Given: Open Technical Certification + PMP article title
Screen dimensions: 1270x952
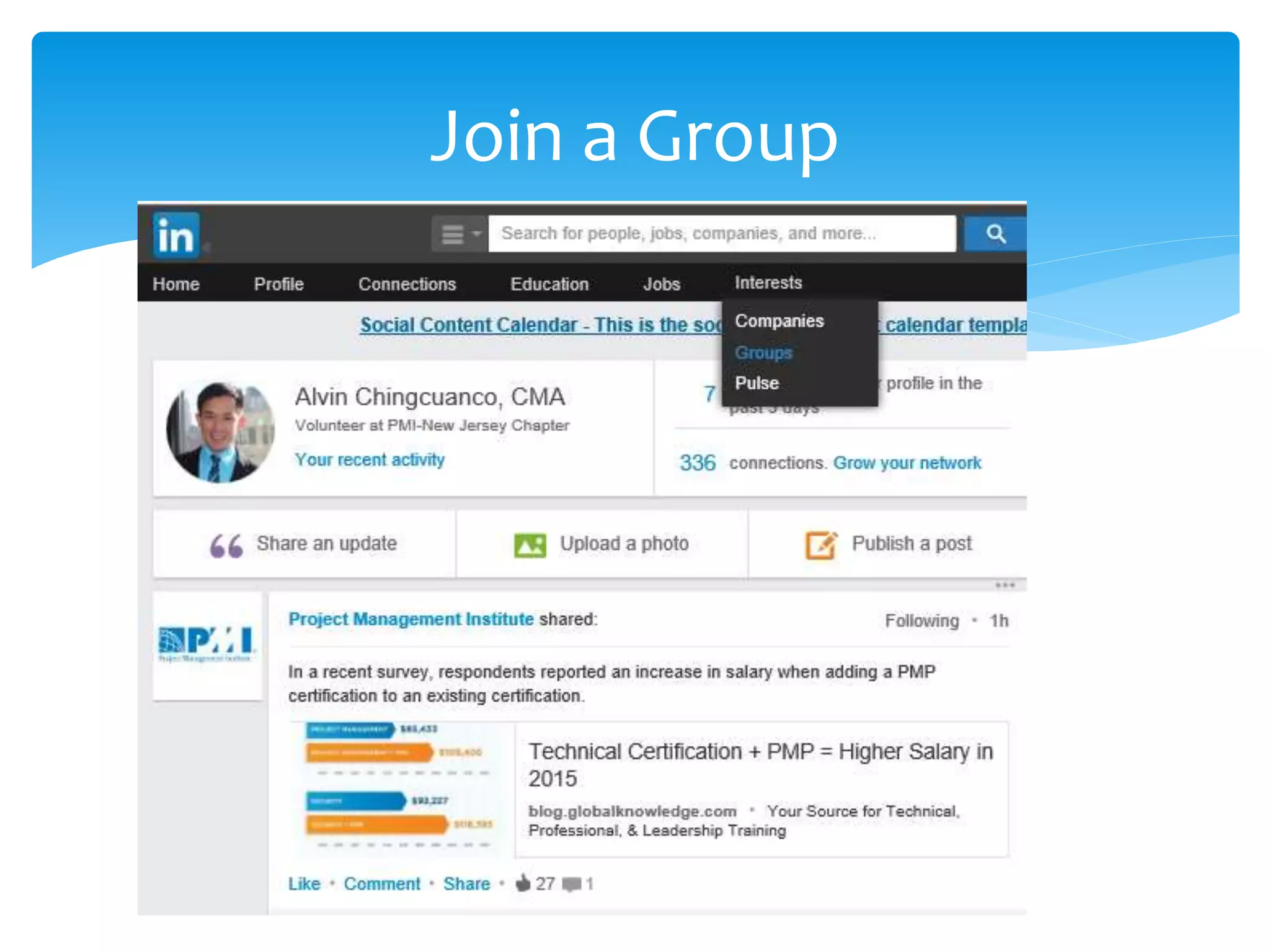Looking at the screenshot, I should point(761,765).
